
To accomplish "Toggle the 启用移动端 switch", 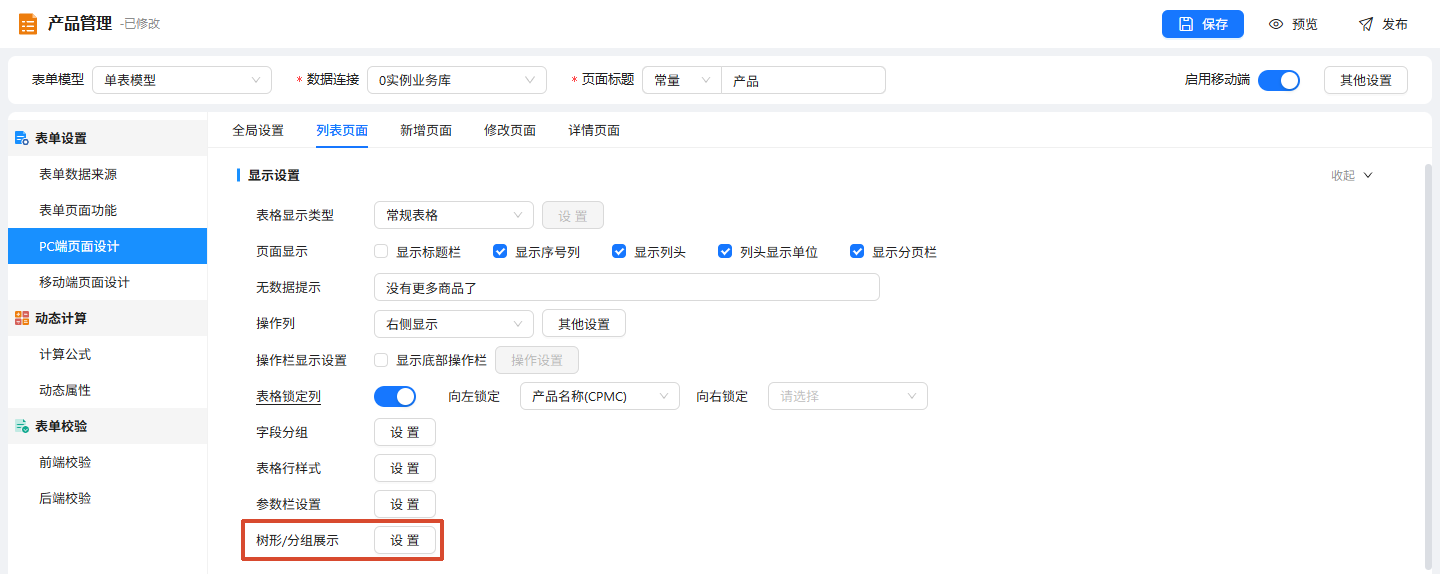I will tap(1278, 80).
